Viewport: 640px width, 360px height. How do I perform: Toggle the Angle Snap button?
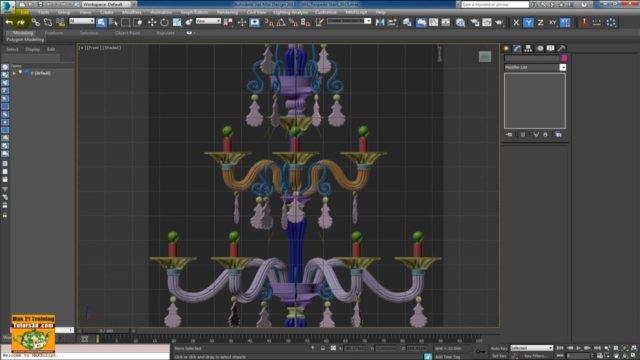click(281, 22)
